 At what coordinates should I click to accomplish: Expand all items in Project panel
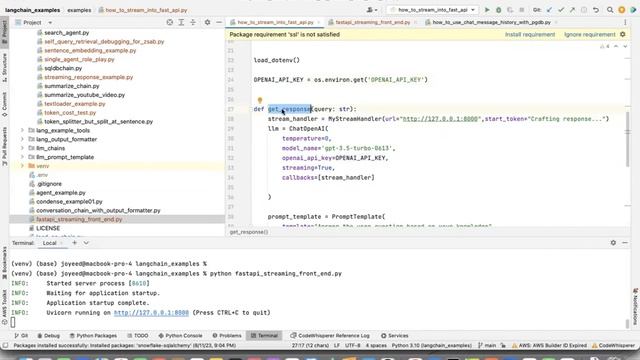[x=181, y=22]
